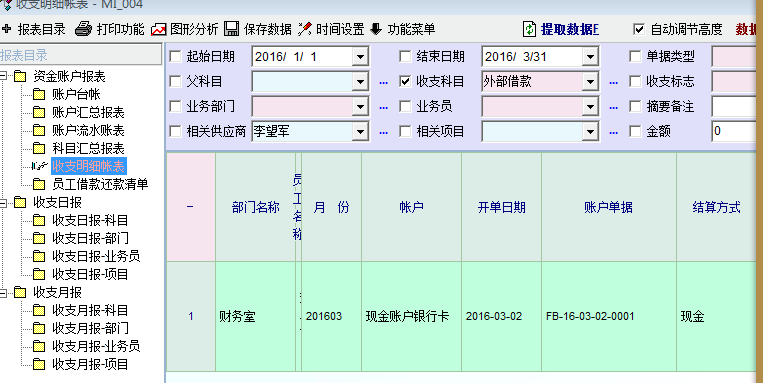The width and height of the screenshot is (763, 383).
Task: Open the 结束日期 date dropdown
Action: coord(590,57)
